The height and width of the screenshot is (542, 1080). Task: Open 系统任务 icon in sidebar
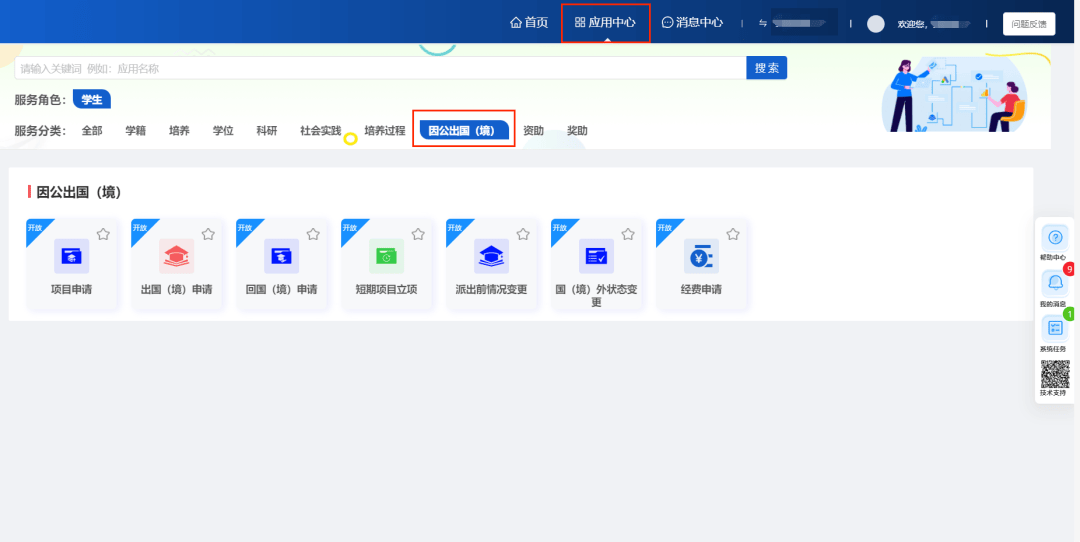(x=1055, y=328)
